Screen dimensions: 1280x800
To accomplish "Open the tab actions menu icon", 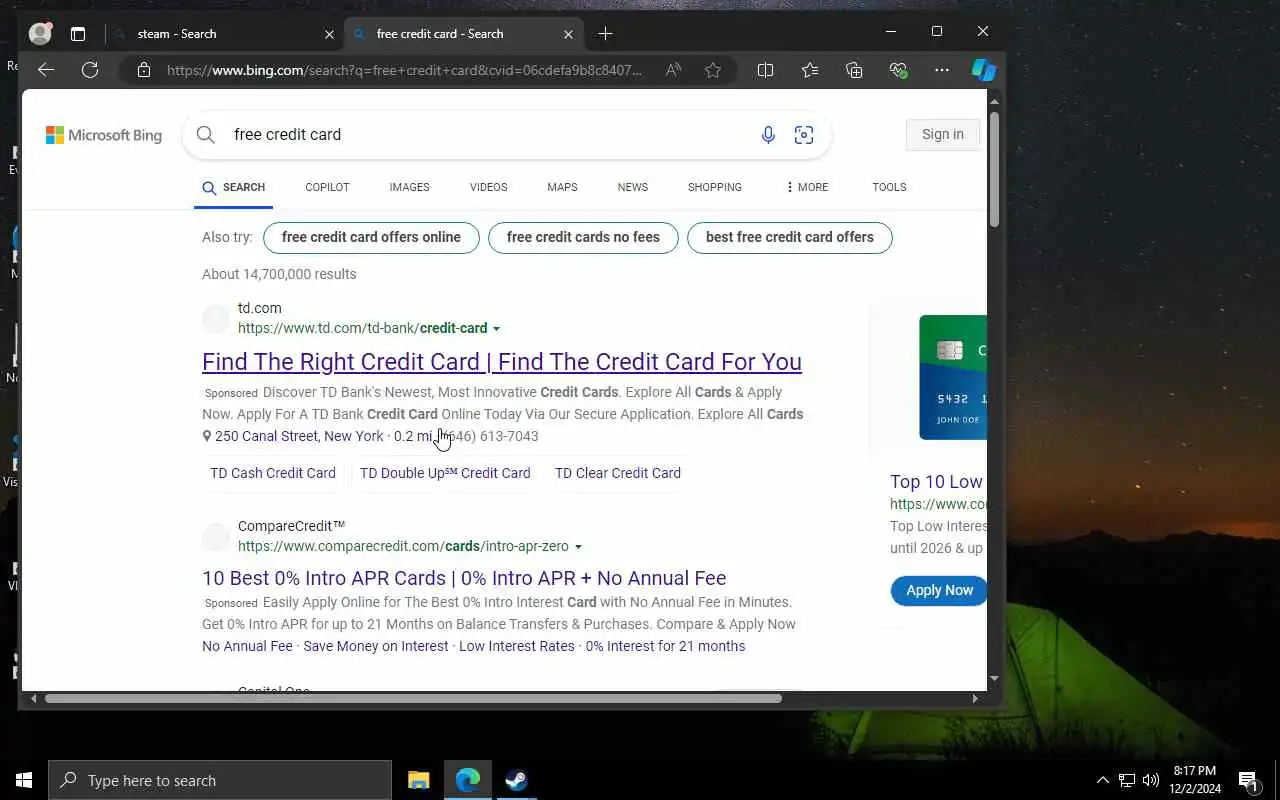I will tap(78, 34).
